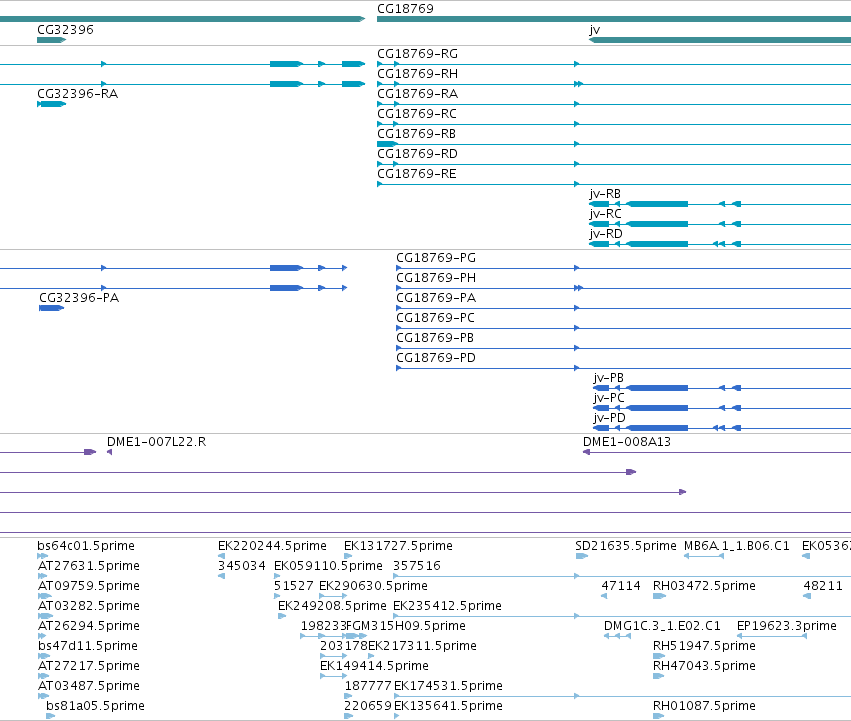Select transcript CG18769-RC label
Image resolution: width=851 pixels, height=721 pixels.
coord(417,114)
